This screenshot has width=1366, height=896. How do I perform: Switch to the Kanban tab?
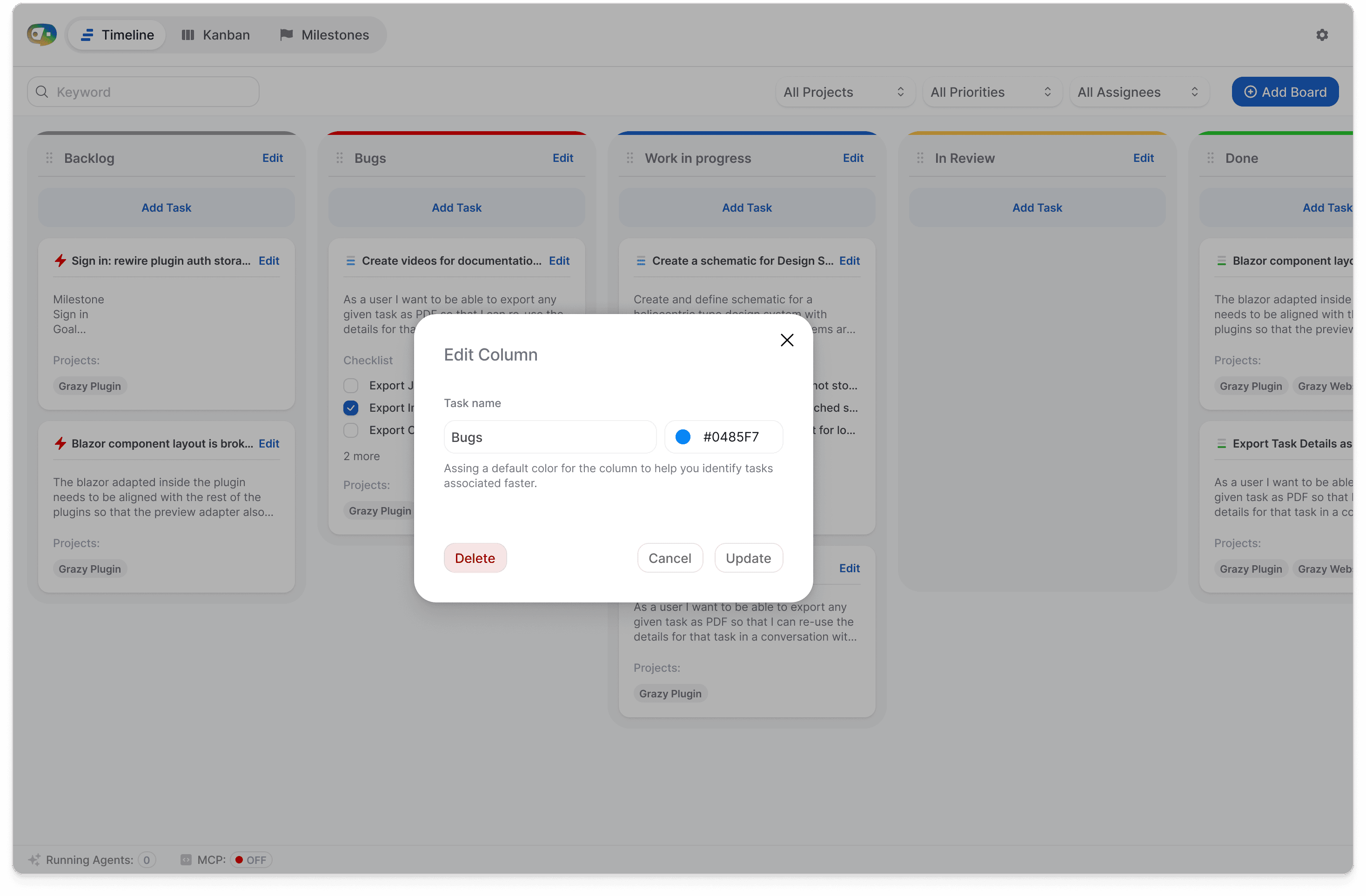coord(216,35)
